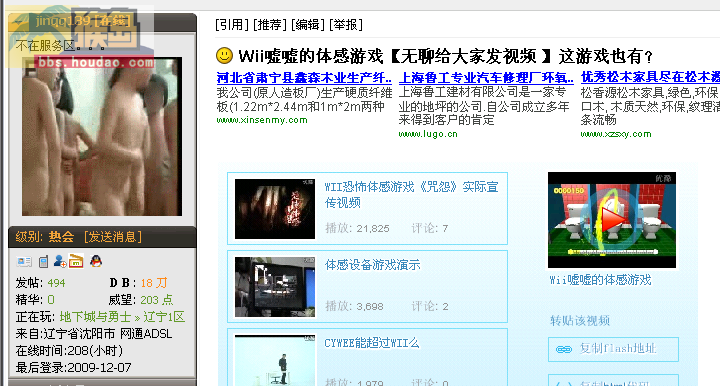
Task: Click user level text 热会
Action: click(62, 237)
